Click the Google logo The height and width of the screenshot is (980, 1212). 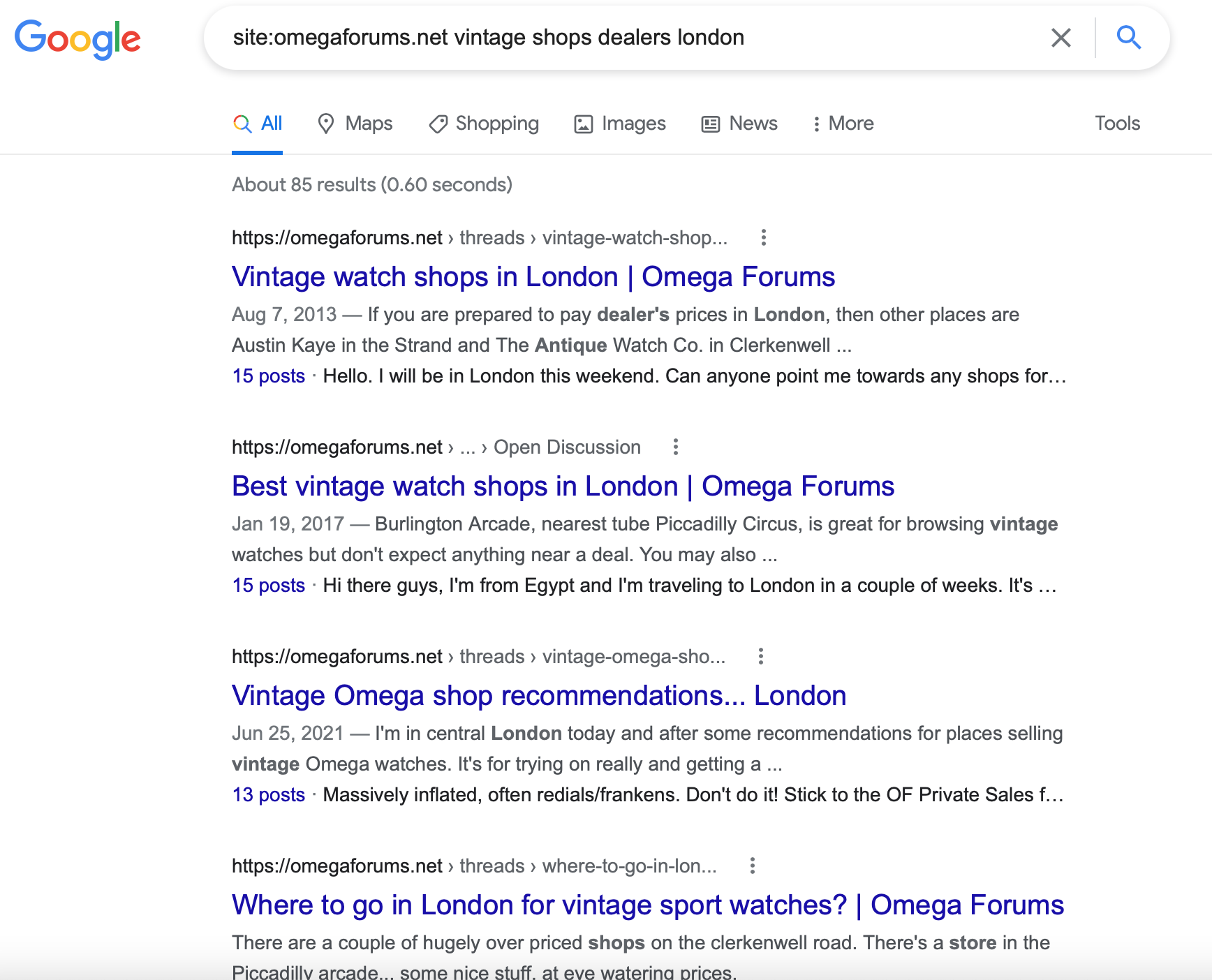77,38
